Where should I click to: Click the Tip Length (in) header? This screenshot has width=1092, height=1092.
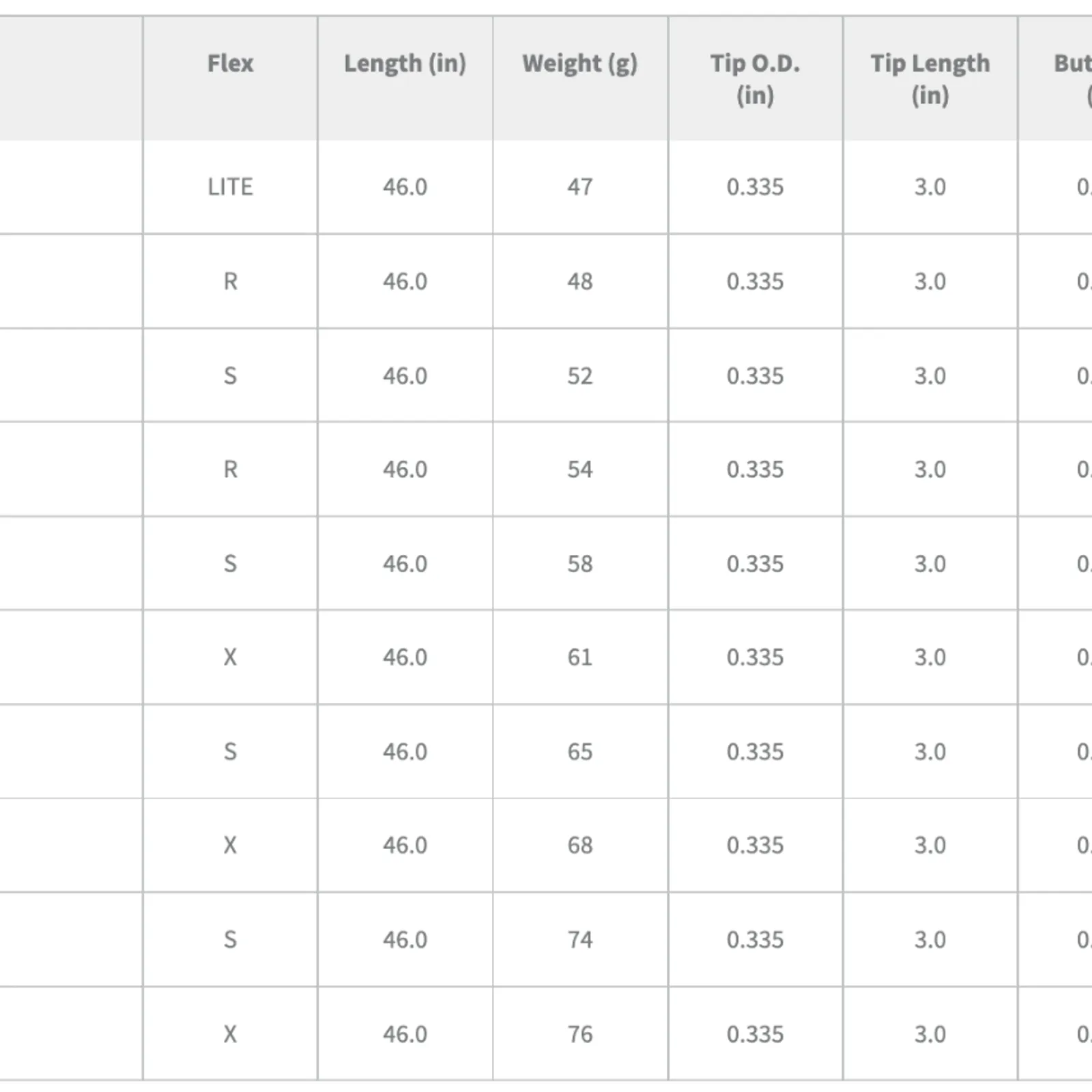point(930,78)
